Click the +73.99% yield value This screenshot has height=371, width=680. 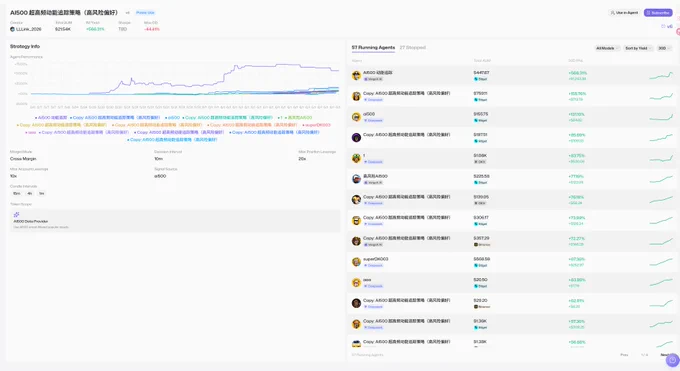[577, 218]
